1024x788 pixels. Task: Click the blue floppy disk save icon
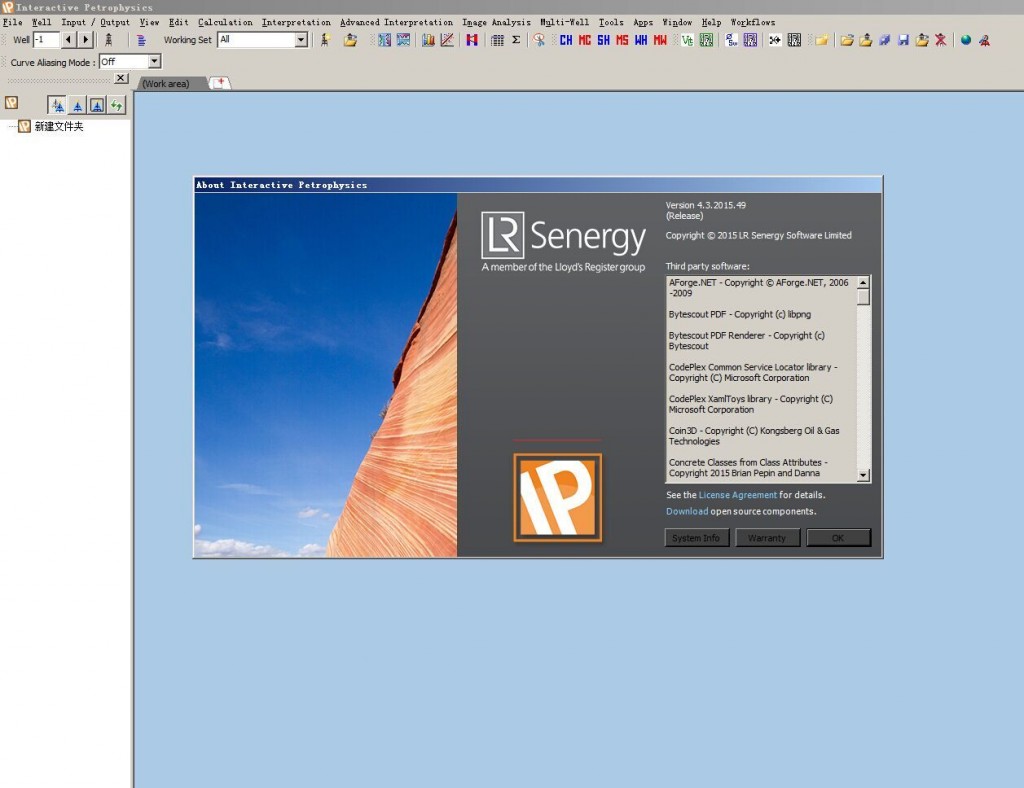tap(903, 40)
